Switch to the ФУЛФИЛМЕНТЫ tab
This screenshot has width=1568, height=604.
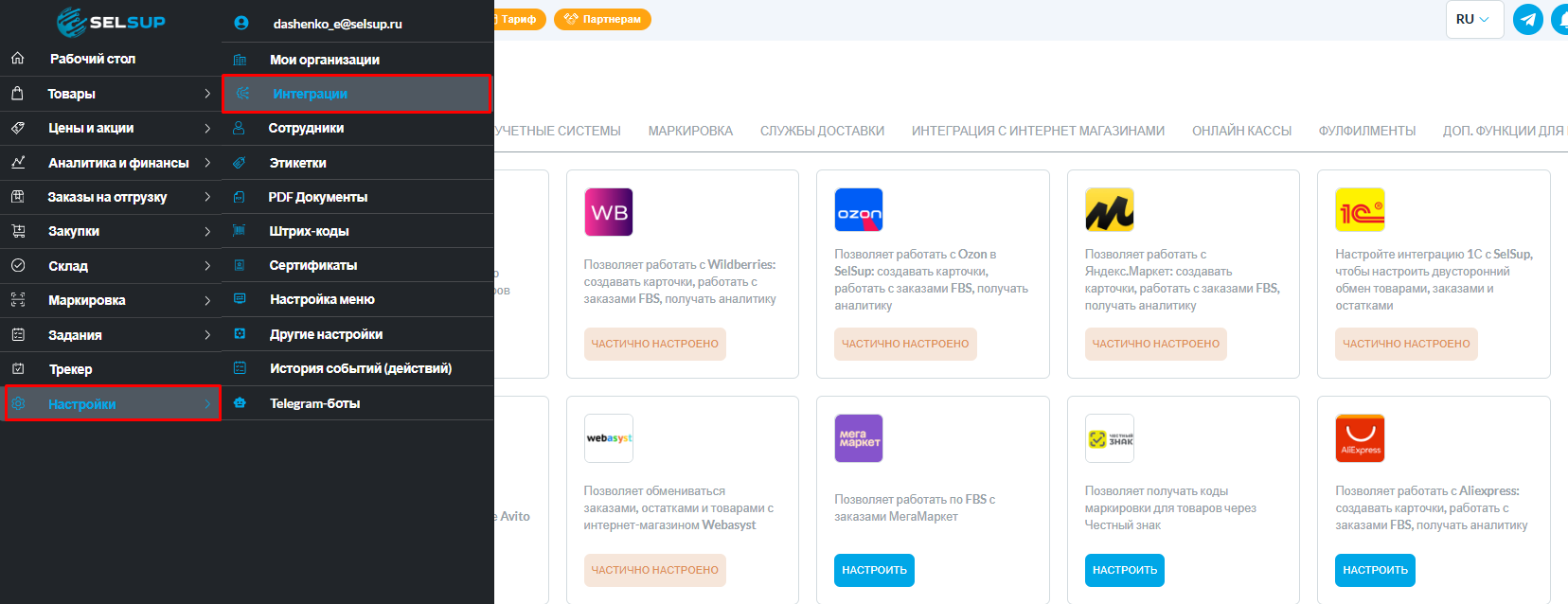pos(1367,131)
